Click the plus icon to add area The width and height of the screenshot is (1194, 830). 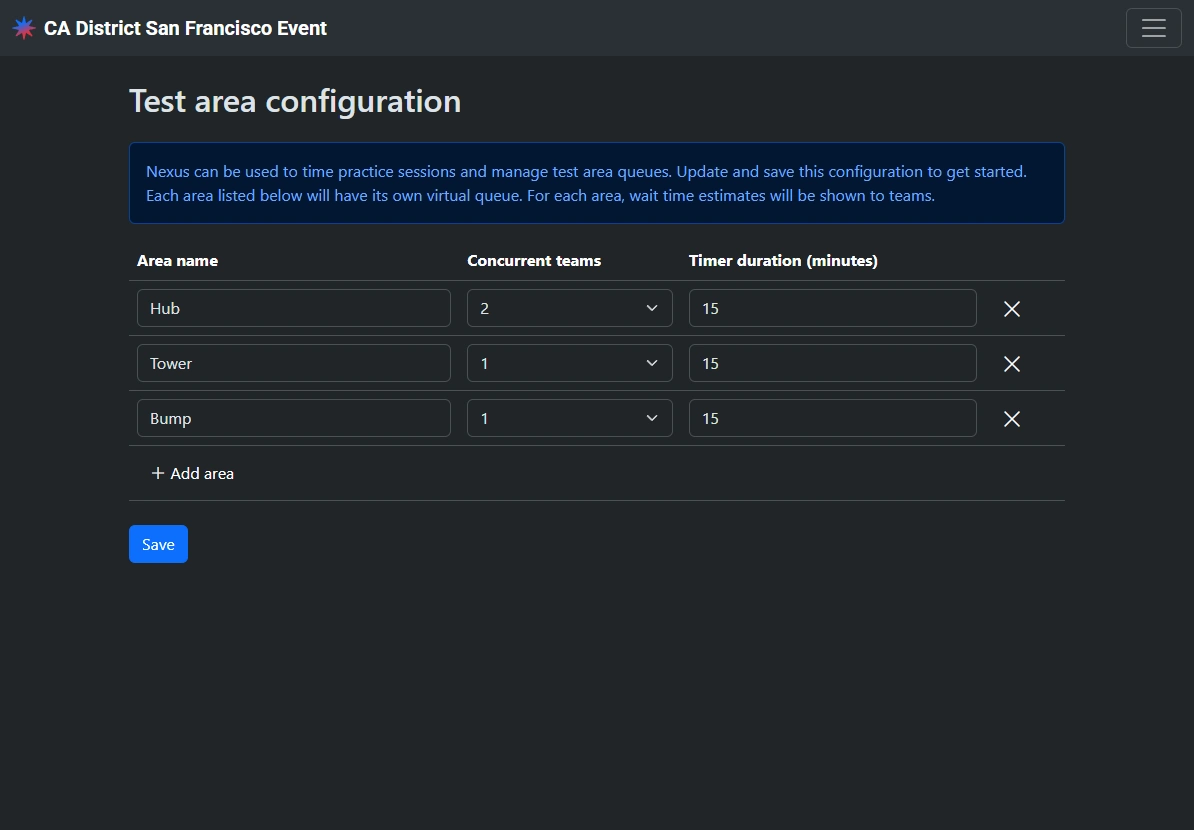(158, 473)
